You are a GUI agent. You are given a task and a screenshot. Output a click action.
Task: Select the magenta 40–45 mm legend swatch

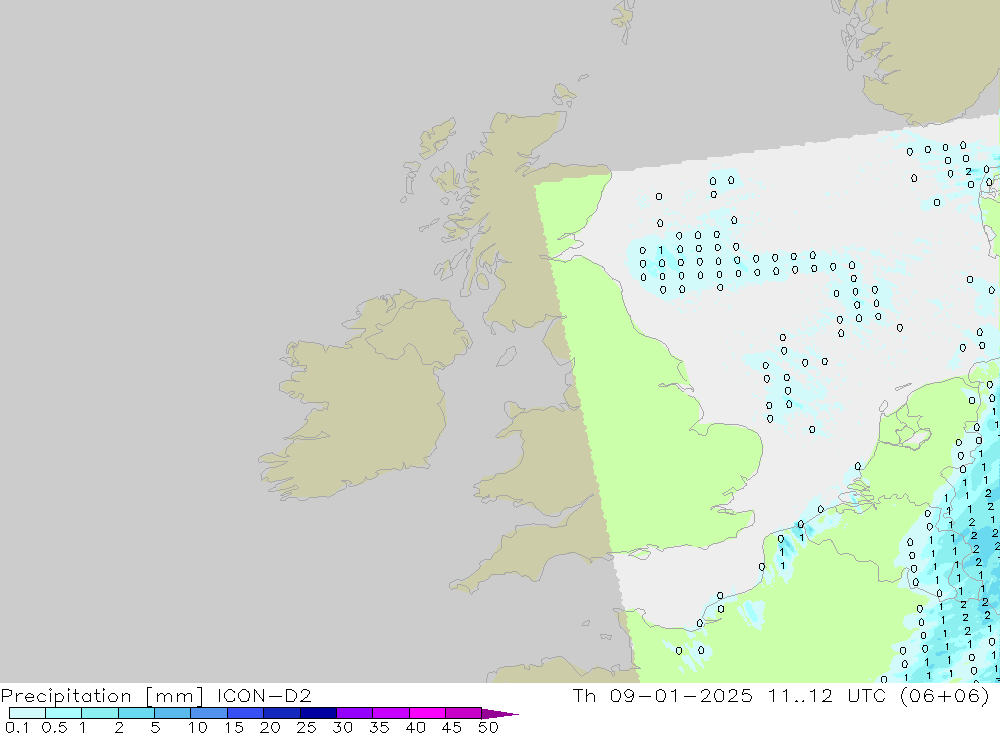(x=427, y=714)
